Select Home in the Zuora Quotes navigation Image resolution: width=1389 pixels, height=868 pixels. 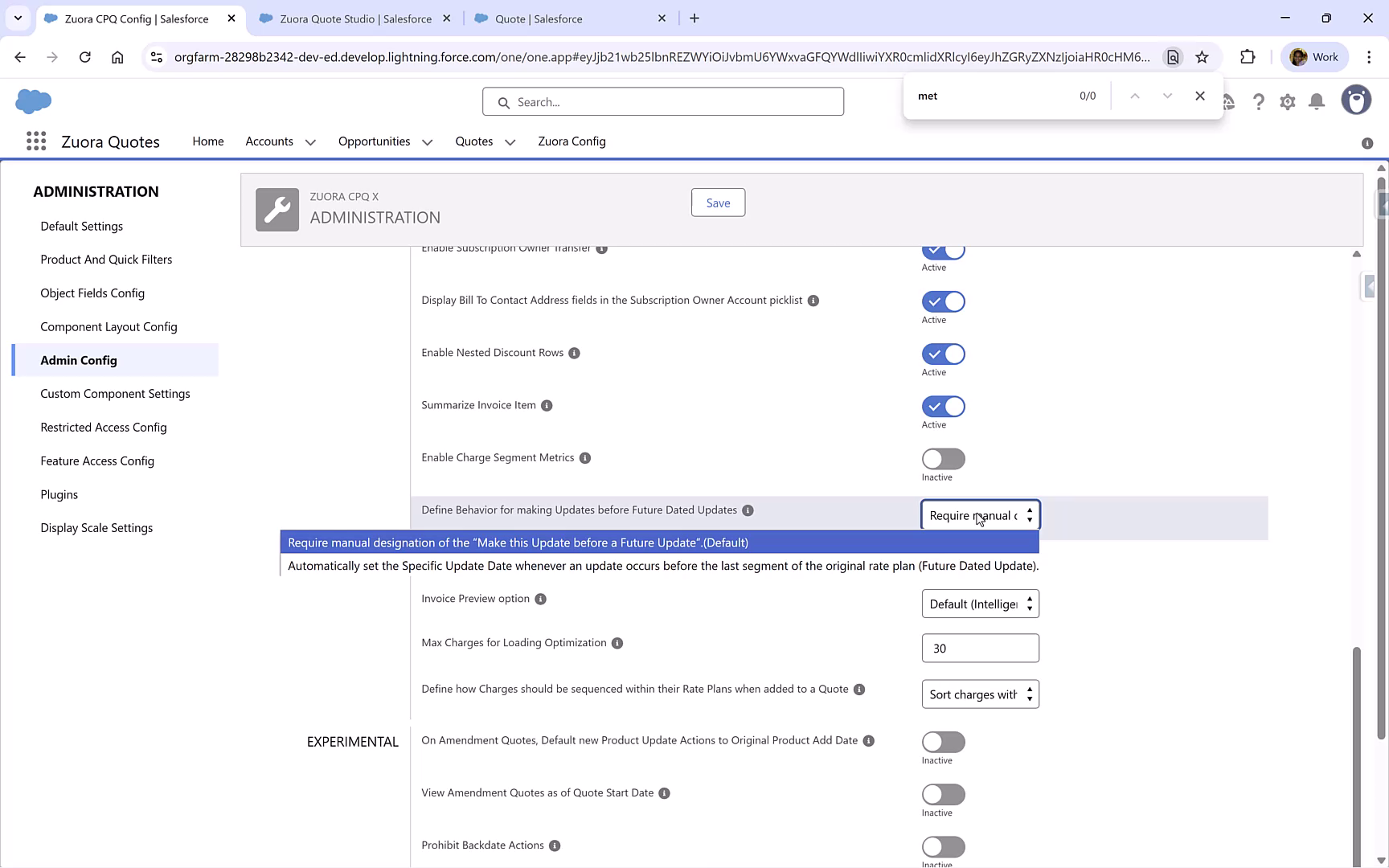(x=207, y=141)
